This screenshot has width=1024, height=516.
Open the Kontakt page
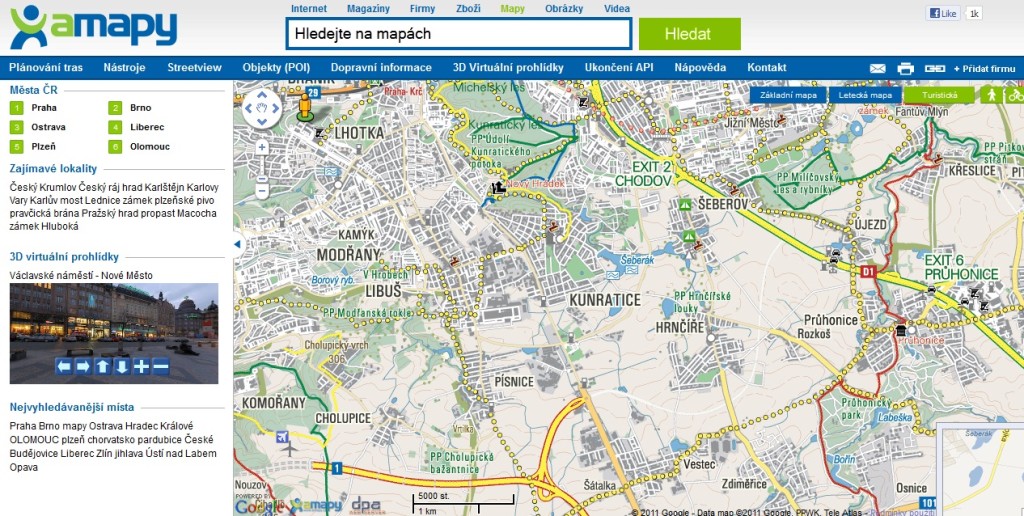(x=767, y=67)
